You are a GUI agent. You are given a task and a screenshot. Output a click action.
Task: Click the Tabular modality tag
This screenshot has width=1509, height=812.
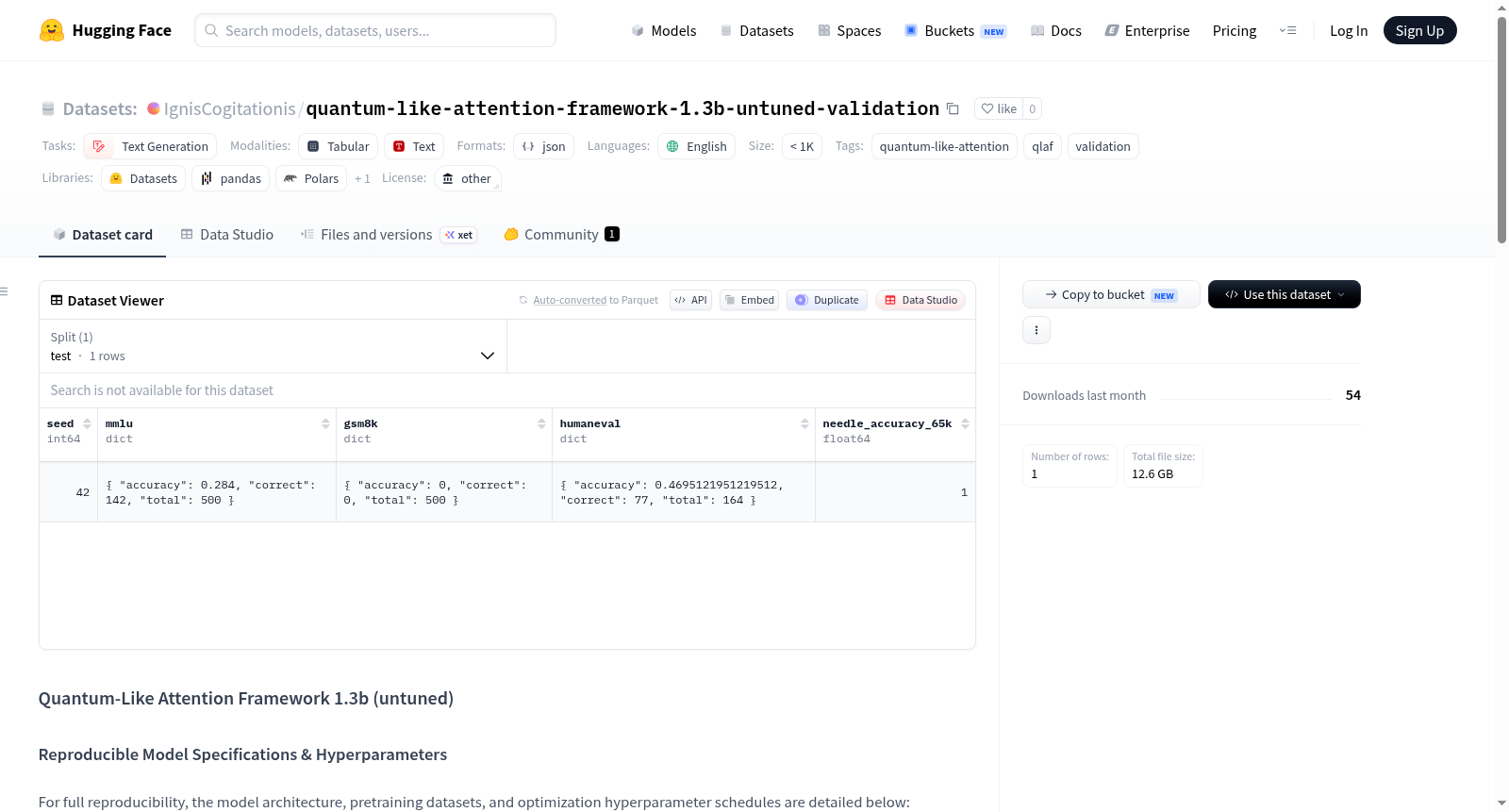point(339,146)
